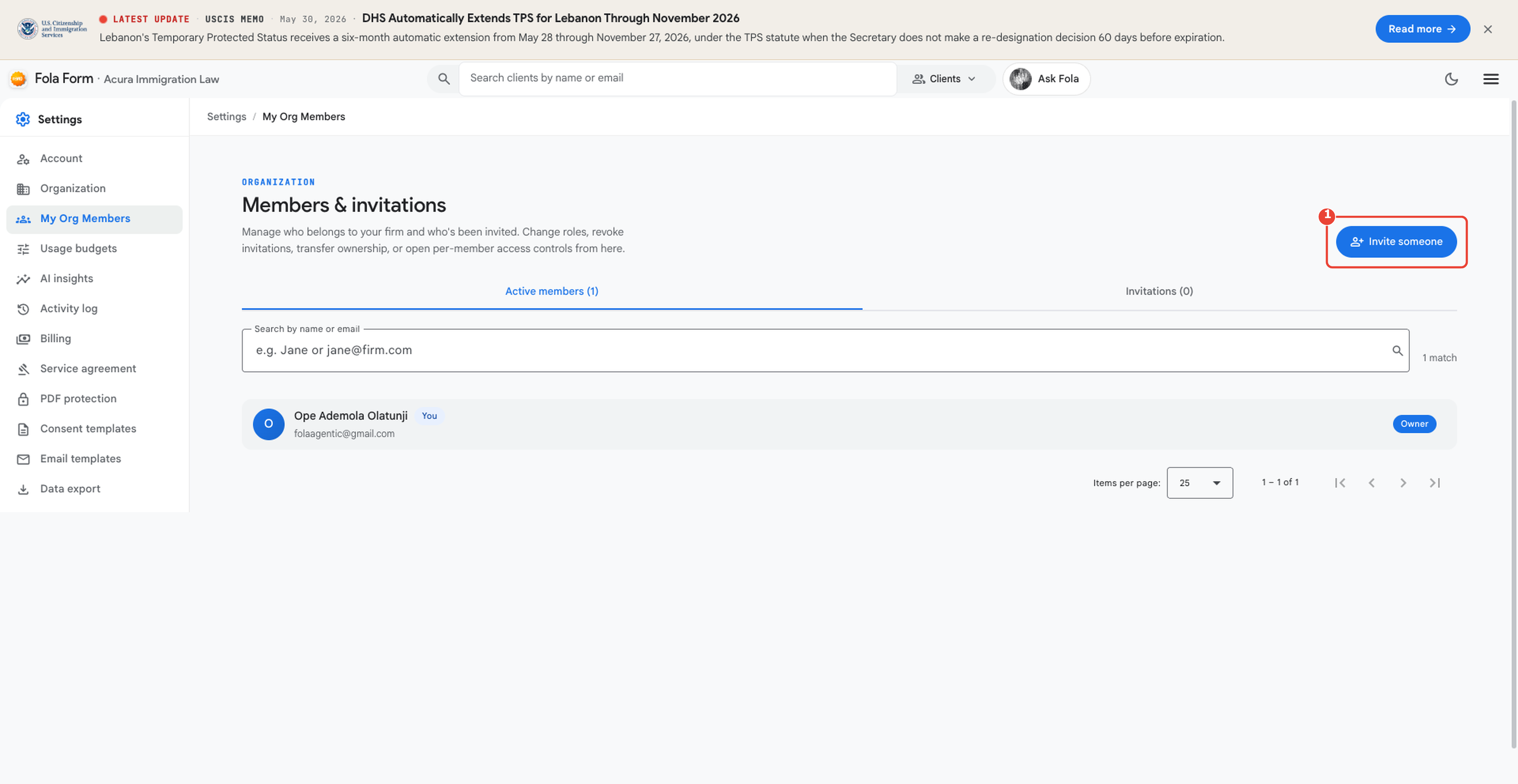This screenshot has width=1518, height=784.
Task: Open Data export menu item
Action: (94, 489)
